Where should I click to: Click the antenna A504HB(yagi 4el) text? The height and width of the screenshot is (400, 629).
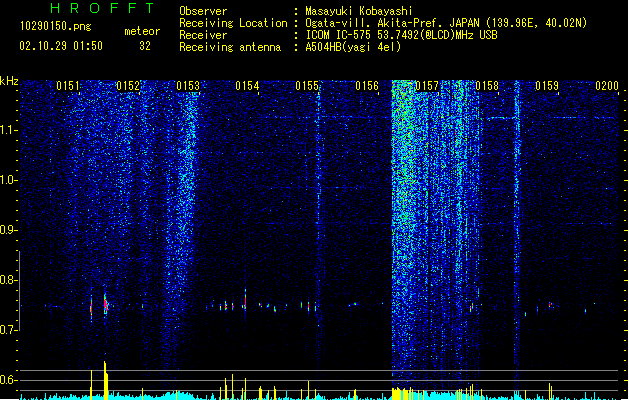(353, 47)
